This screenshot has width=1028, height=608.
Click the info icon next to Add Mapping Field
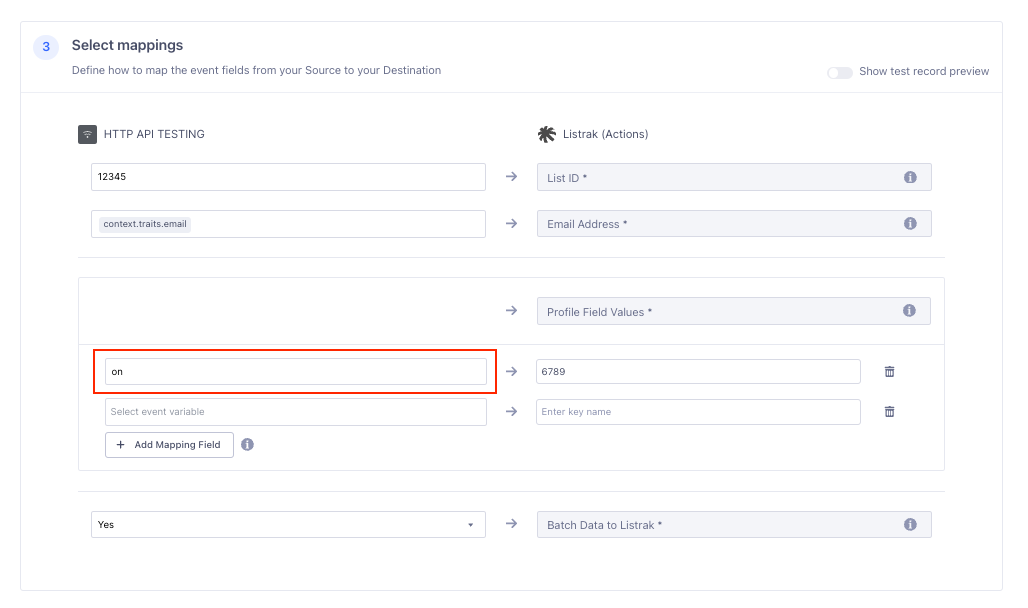coord(247,444)
